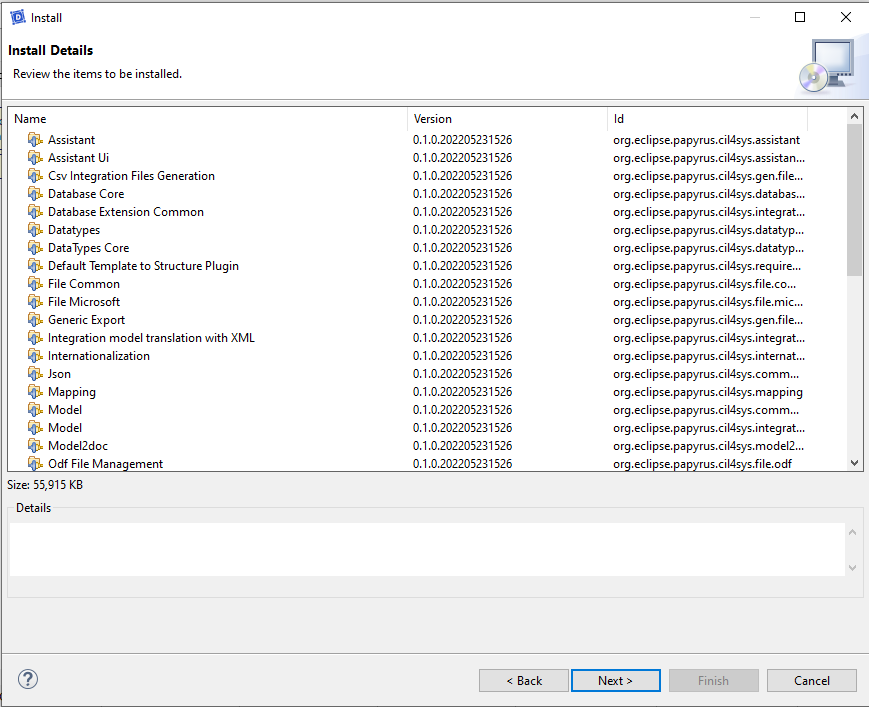
Task: Click the Version column header
Action: tap(508, 119)
